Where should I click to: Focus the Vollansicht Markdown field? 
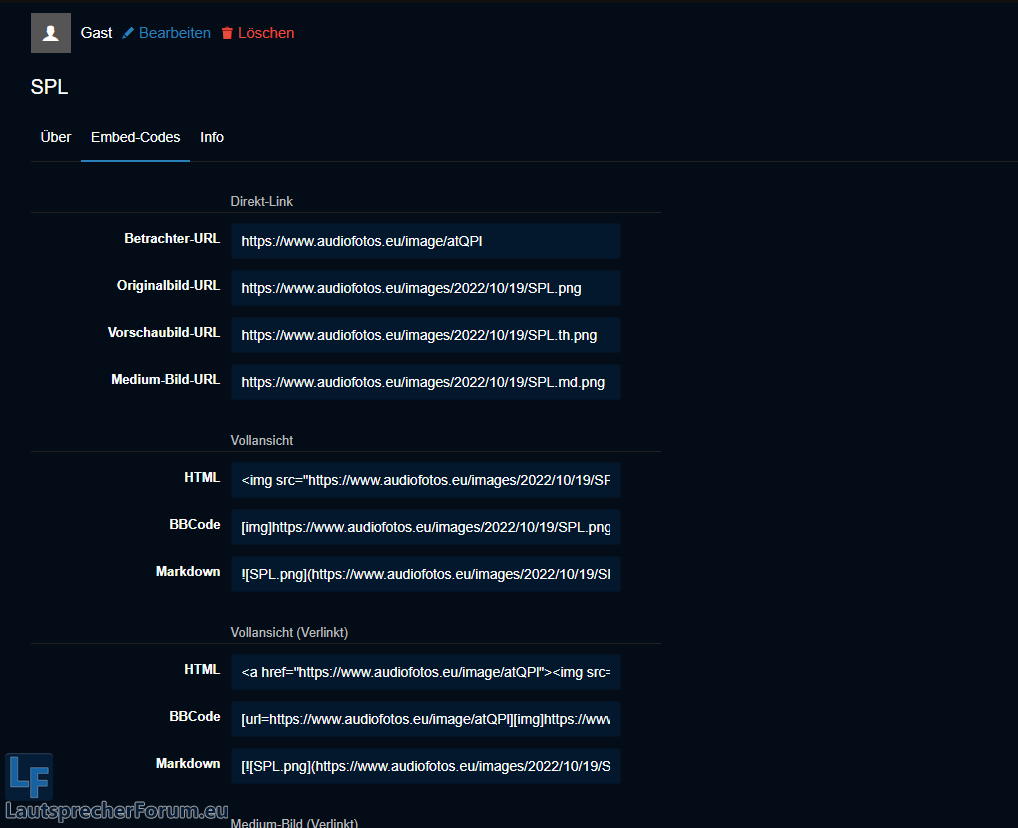pos(425,574)
